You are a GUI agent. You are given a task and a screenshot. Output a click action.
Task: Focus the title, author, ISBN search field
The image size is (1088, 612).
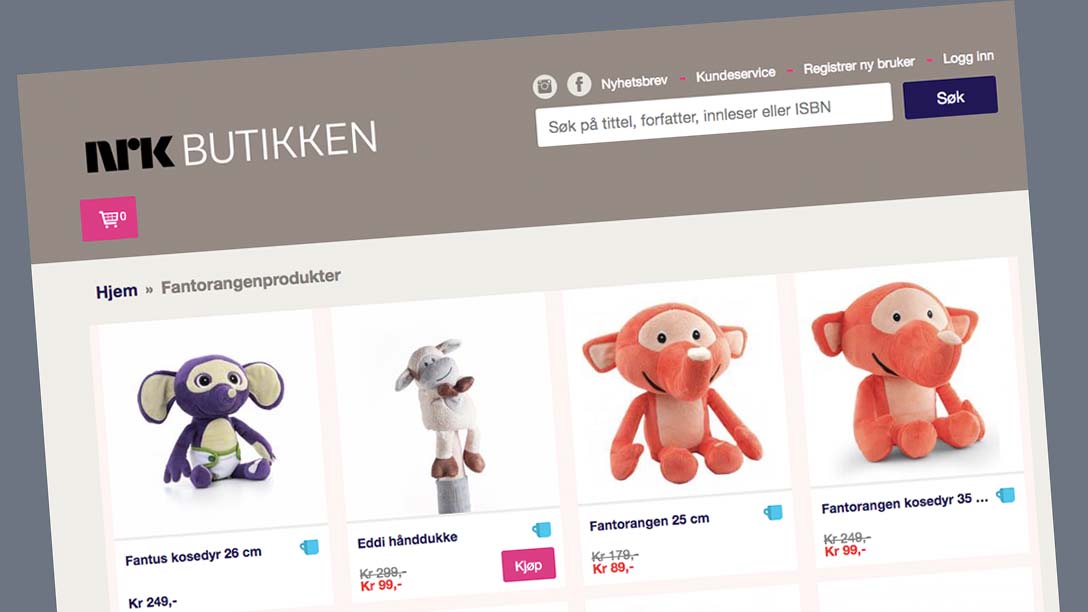coord(714,115)
